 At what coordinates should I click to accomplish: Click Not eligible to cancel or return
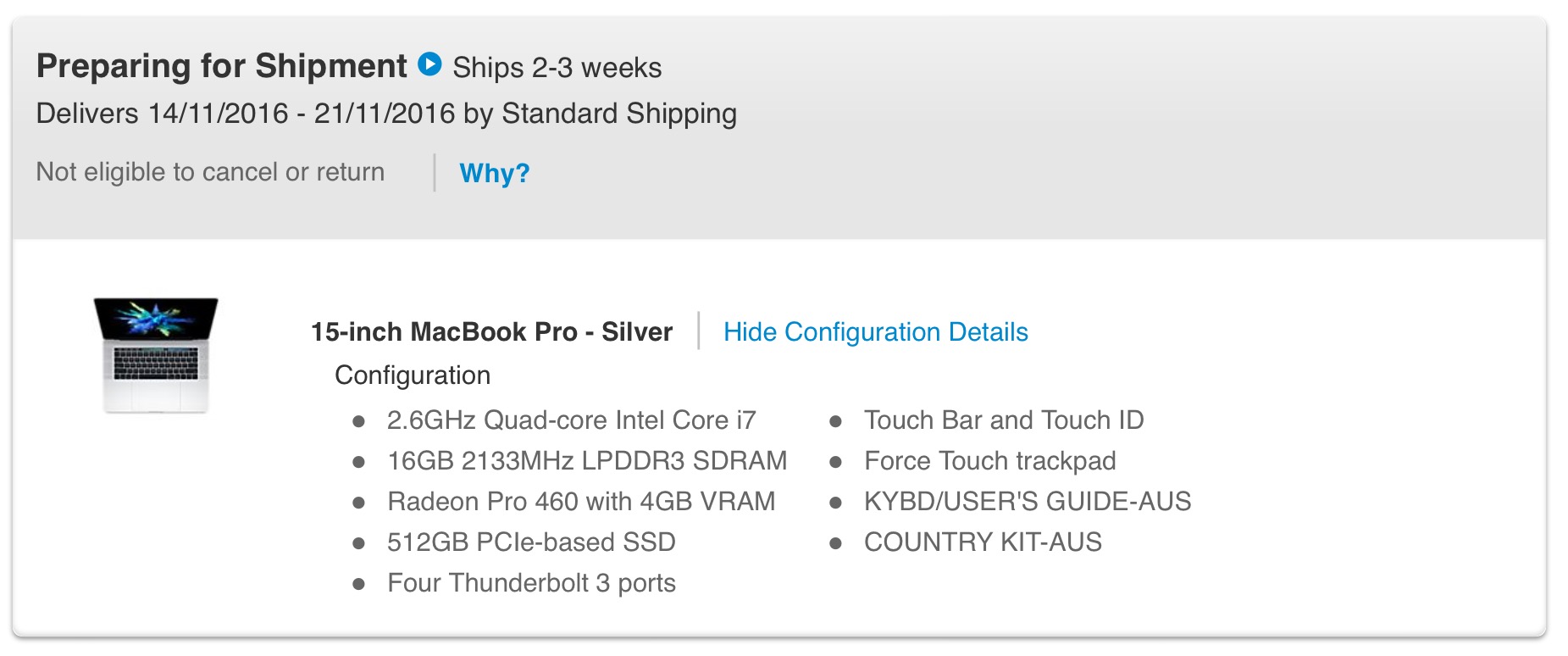point(210,172)
